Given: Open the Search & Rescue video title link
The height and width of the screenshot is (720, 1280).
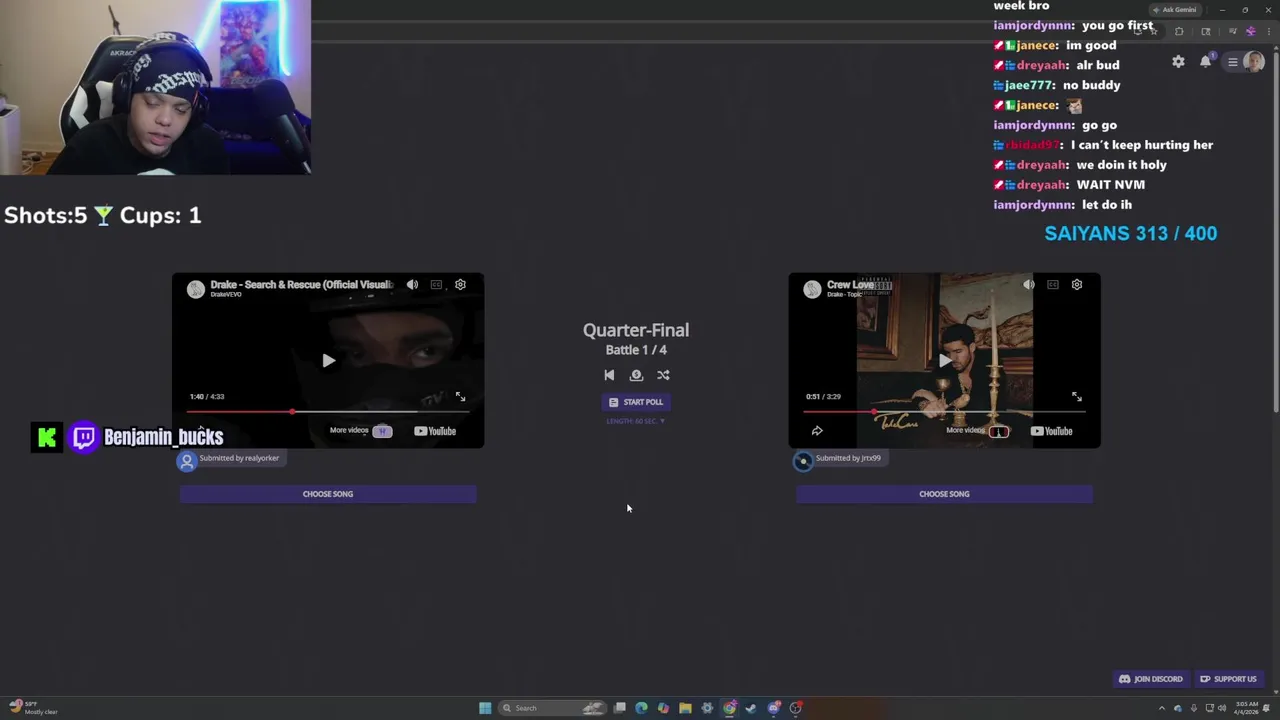Looking at the screenshot, I should [x=301, y=285].
